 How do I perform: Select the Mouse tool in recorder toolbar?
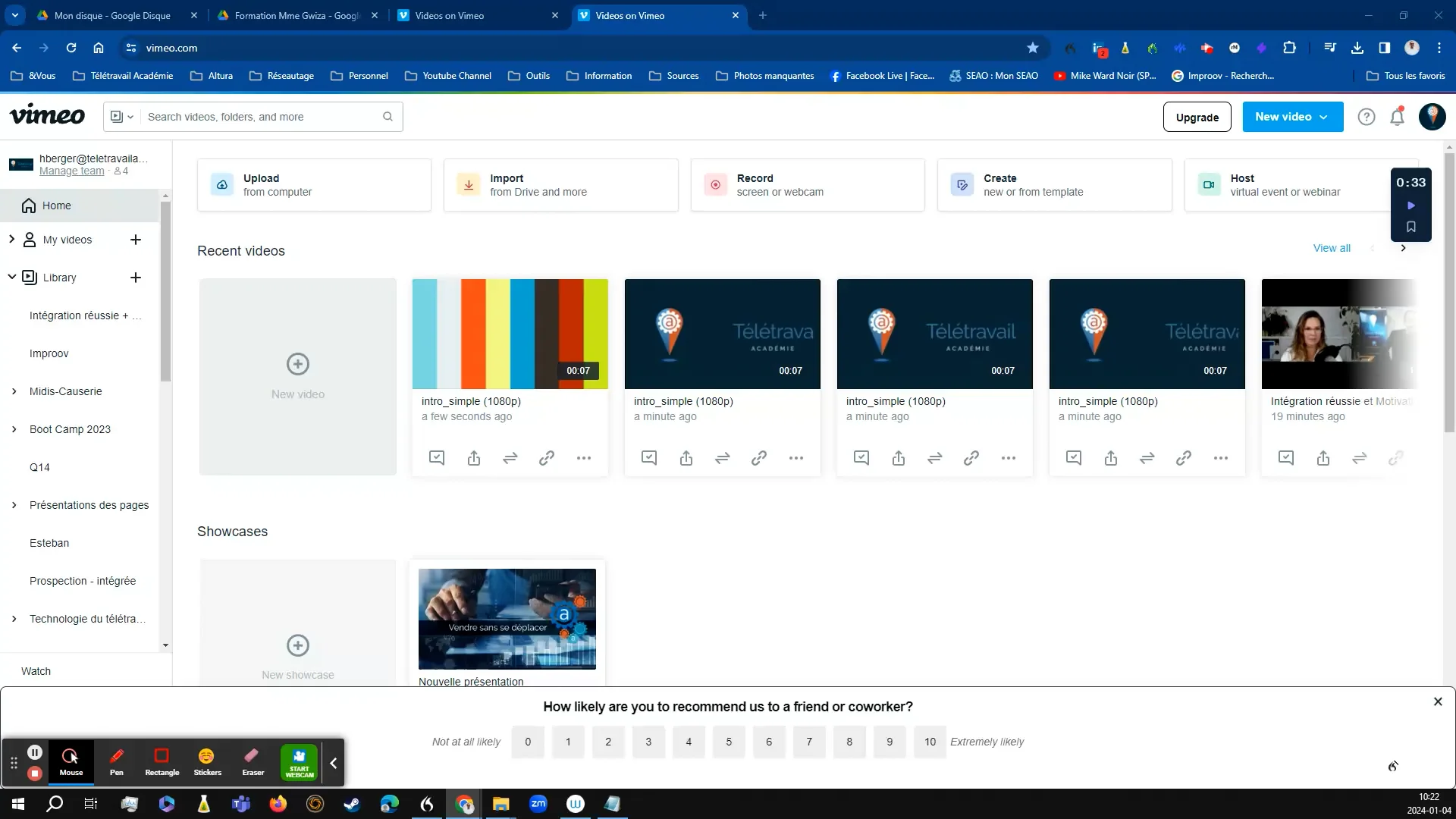[71, 761]
